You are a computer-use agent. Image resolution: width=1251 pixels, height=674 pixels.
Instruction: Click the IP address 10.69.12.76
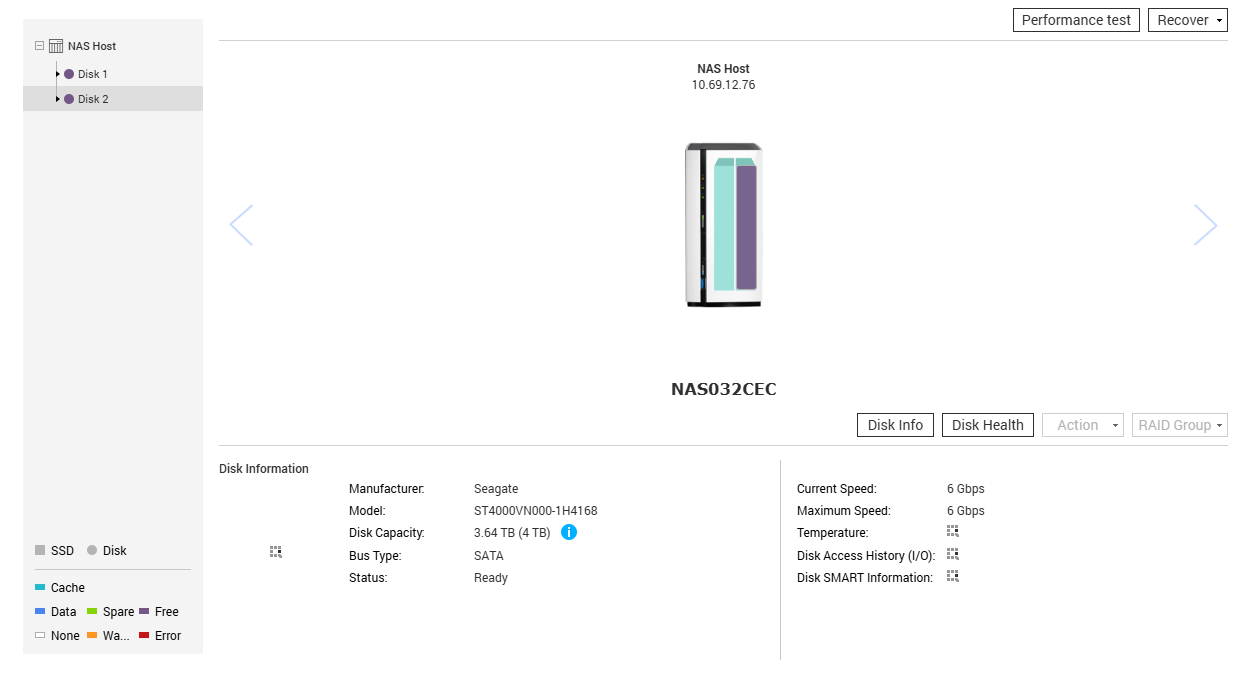pyautogui.click(x=723, y=85)
